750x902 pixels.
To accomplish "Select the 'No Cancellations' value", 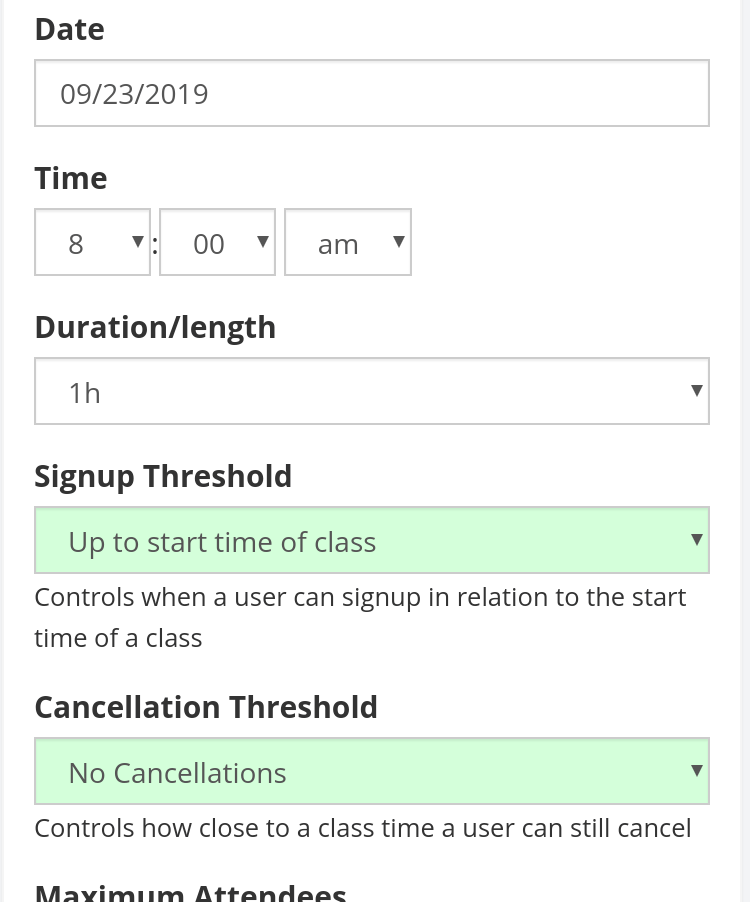I will [176, 772].
